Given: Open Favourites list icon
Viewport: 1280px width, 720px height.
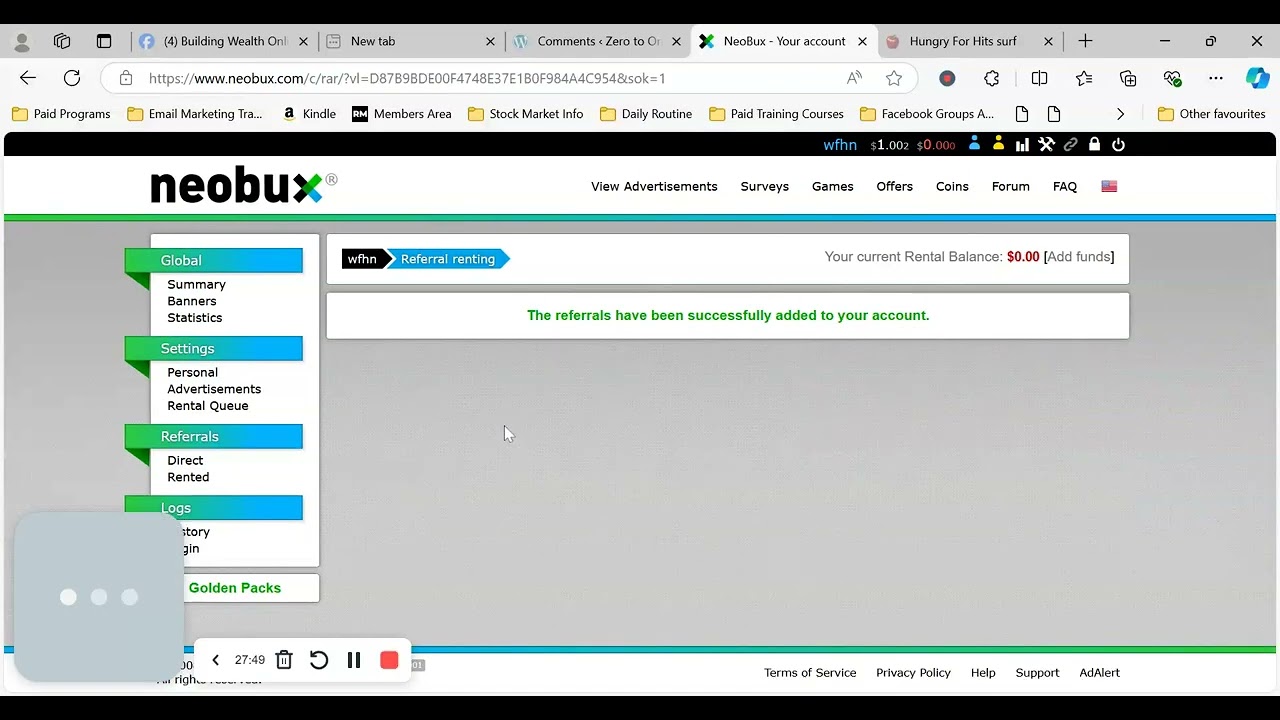Looking at the screenshot, I should point(1084,78).
